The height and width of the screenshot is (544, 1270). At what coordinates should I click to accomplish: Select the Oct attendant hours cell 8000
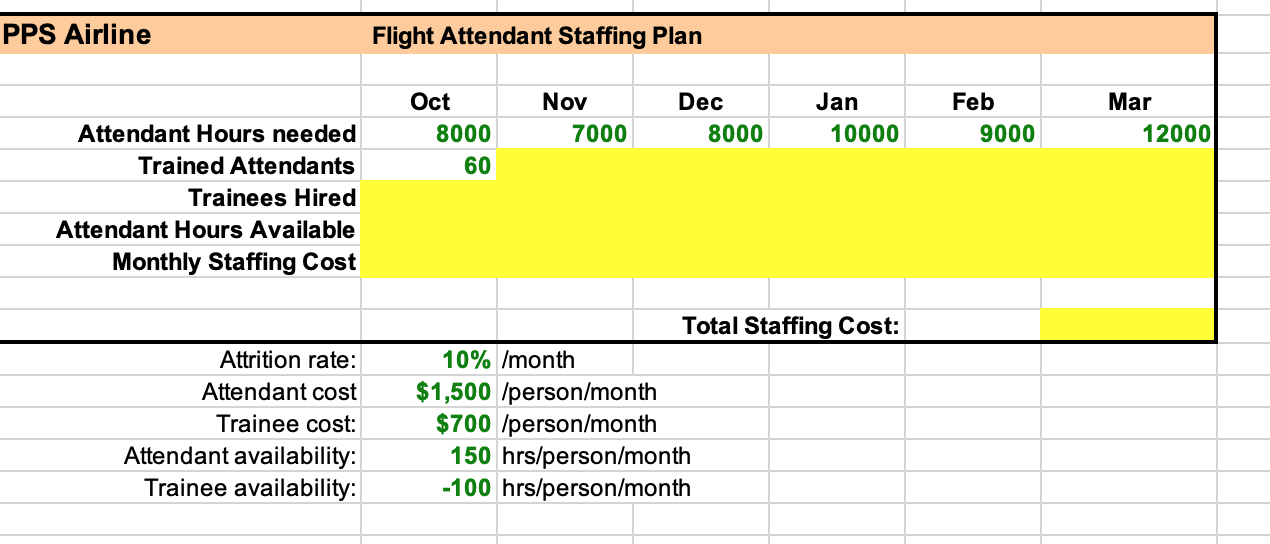click(429, 134)
